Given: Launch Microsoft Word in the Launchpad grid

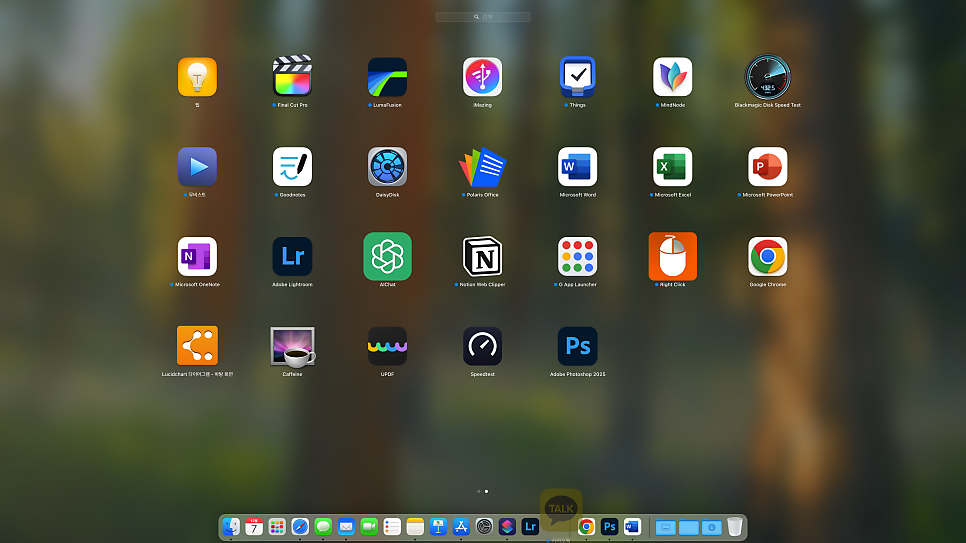Looking at the screenshot, I should click(577, 166).
